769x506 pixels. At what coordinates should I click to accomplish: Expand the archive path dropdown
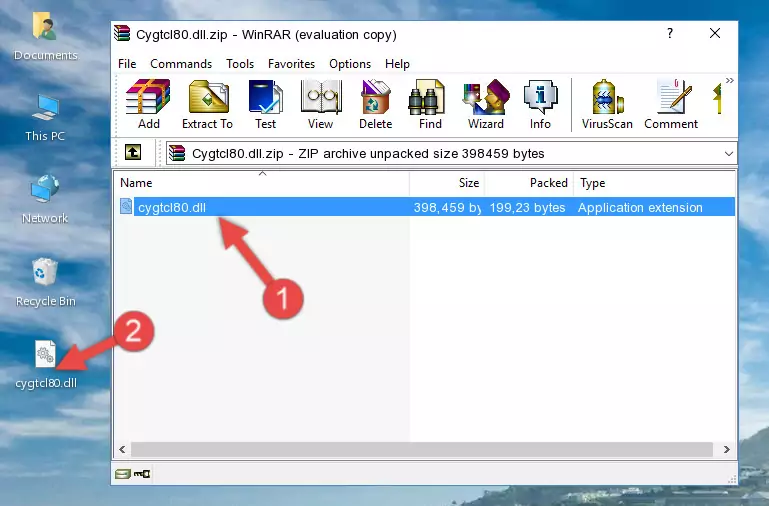(729, 154)
